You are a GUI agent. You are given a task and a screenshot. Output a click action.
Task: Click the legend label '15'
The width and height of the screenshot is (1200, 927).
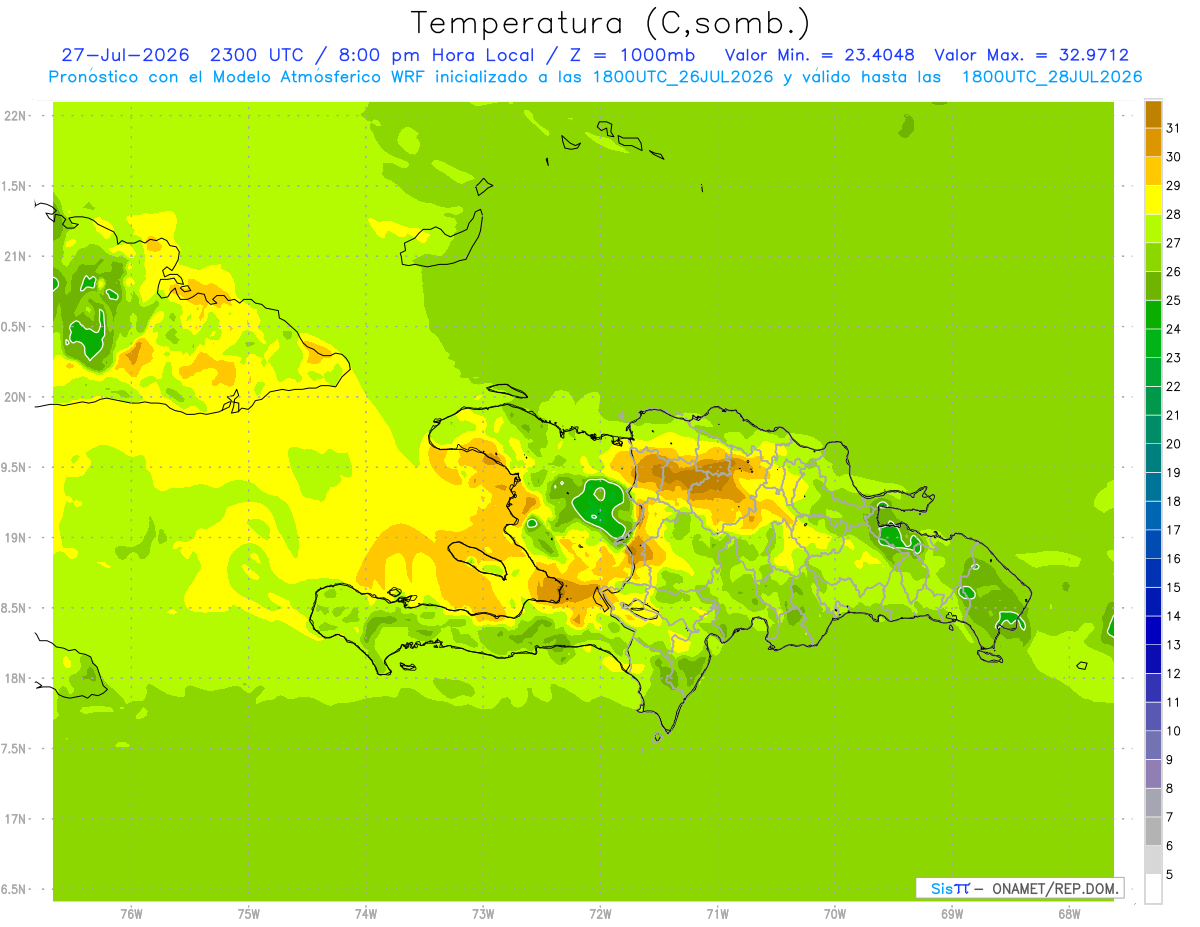1173,587
